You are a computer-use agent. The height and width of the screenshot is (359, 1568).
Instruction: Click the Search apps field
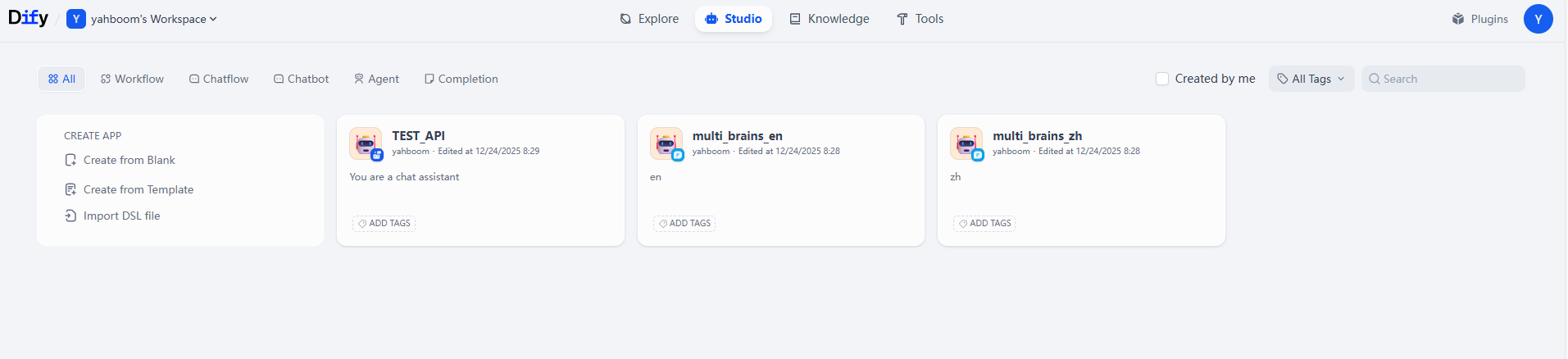tap(1443, 79)
